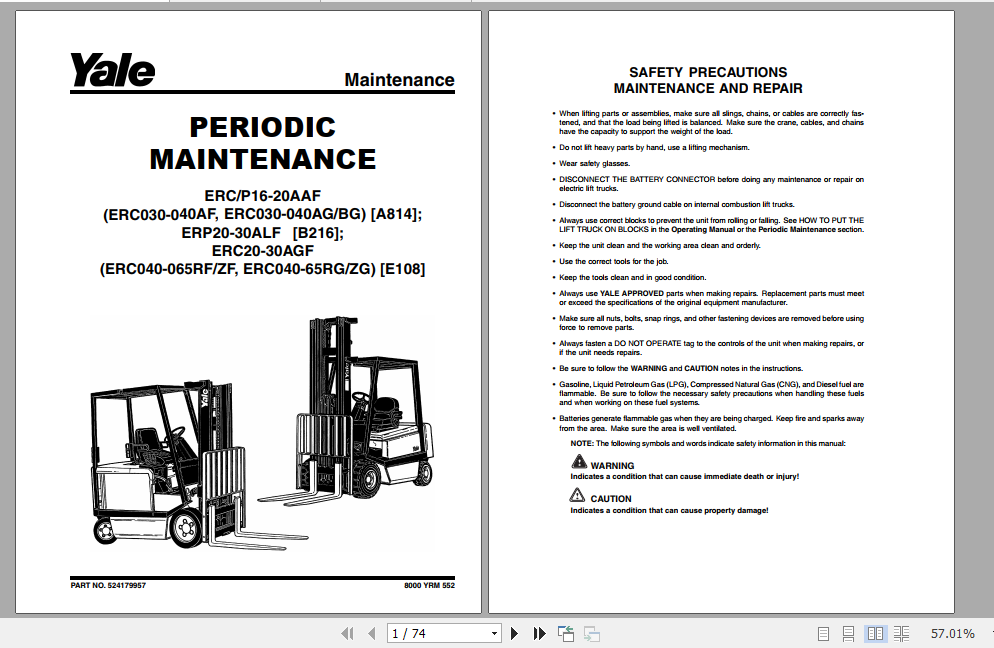Click the ERP20-30ALF [B216] model line
The width and height of the screenshot is (994, 648).
(x=262, y=233)
